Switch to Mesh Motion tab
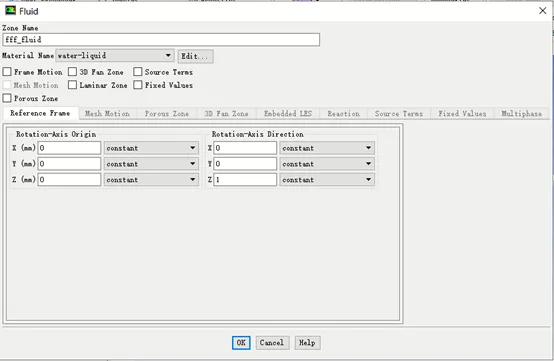The image size is (554, 361). coord(107,114)
